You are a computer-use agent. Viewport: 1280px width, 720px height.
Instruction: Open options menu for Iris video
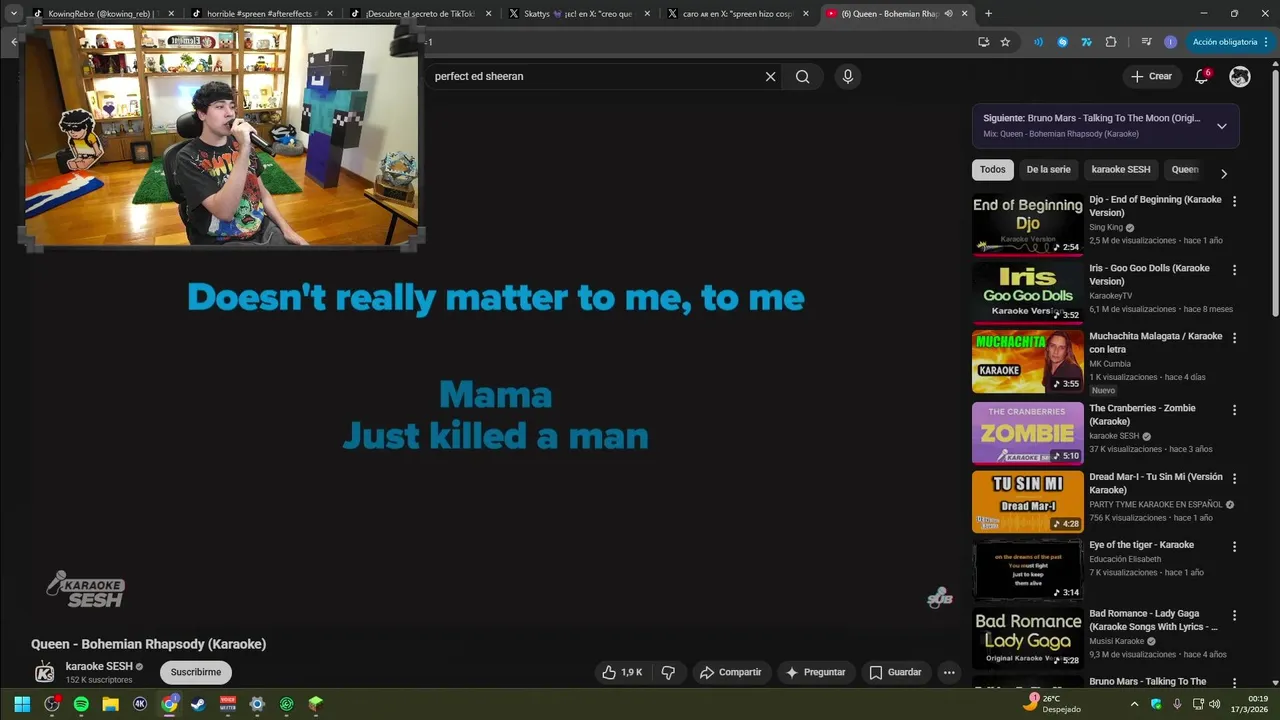pos(1234,270)
